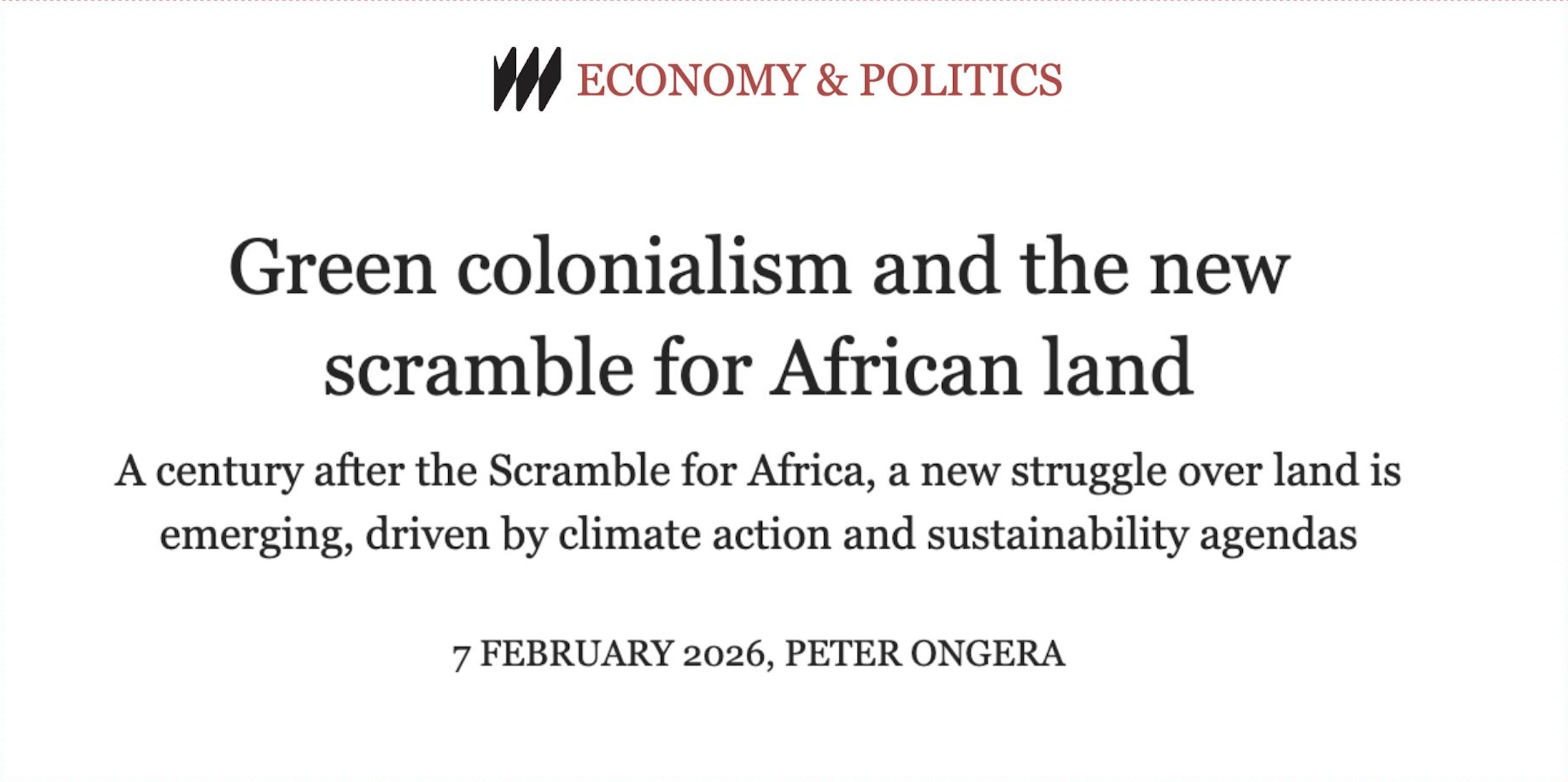The image size is (1568, 782).
Task: Click "sustainability agendas" in the subtitle
Action: pyautogui.click(x=1141, y=535)
